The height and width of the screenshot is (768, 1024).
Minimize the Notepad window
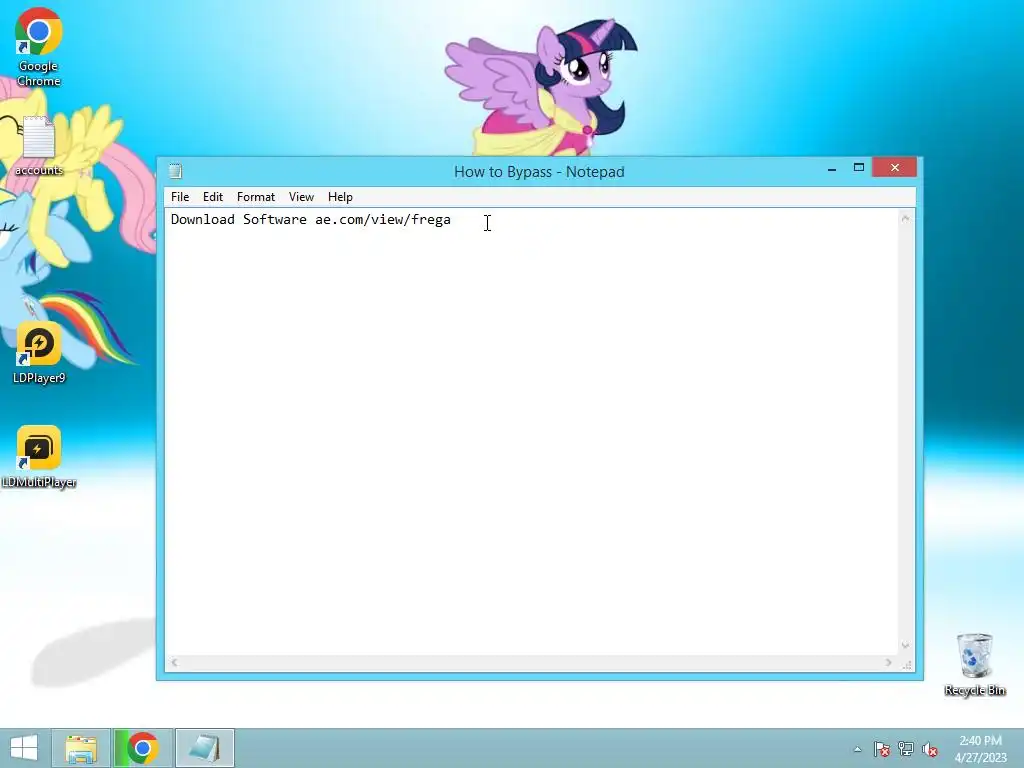coord(831,169)
